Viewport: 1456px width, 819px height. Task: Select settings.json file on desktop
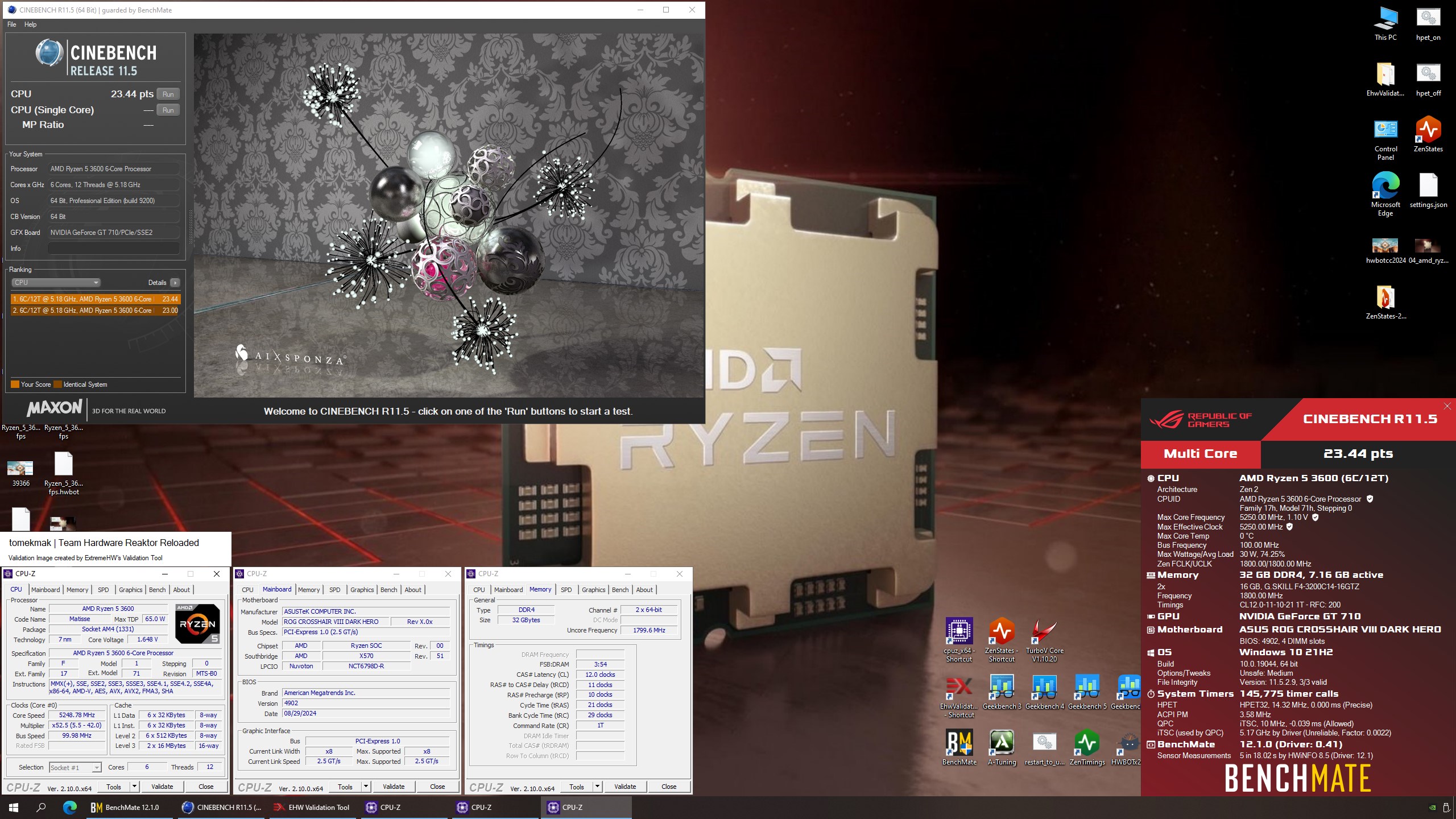point(1428,191)
